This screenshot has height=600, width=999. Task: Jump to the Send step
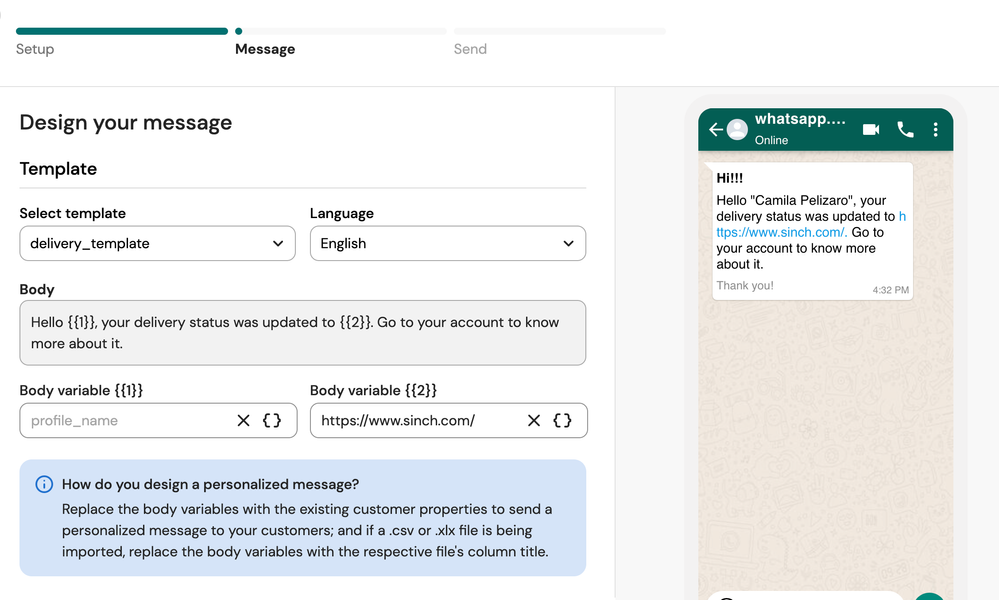tap(470, 49)
